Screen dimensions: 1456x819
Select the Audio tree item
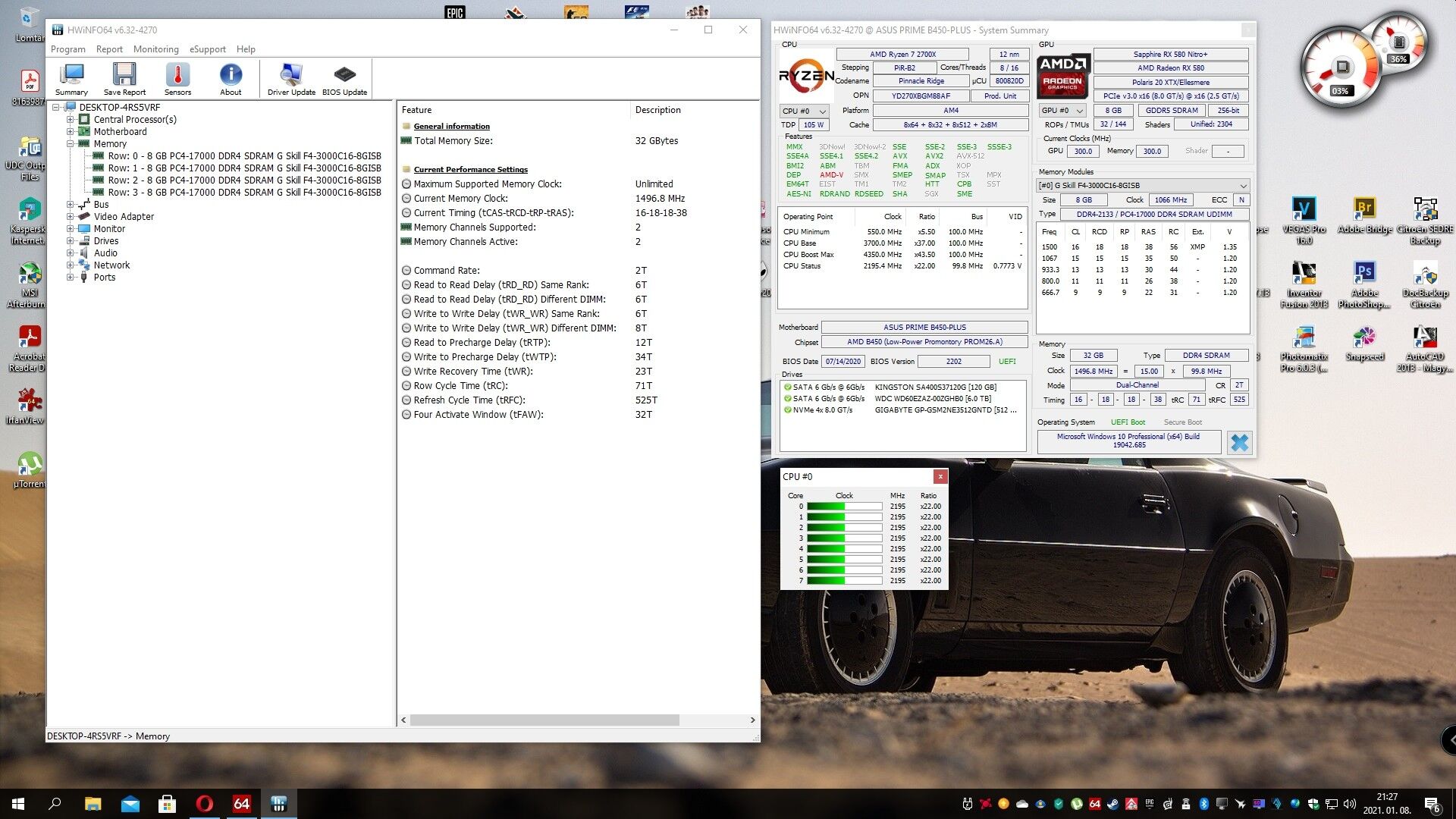coord(105,253)
